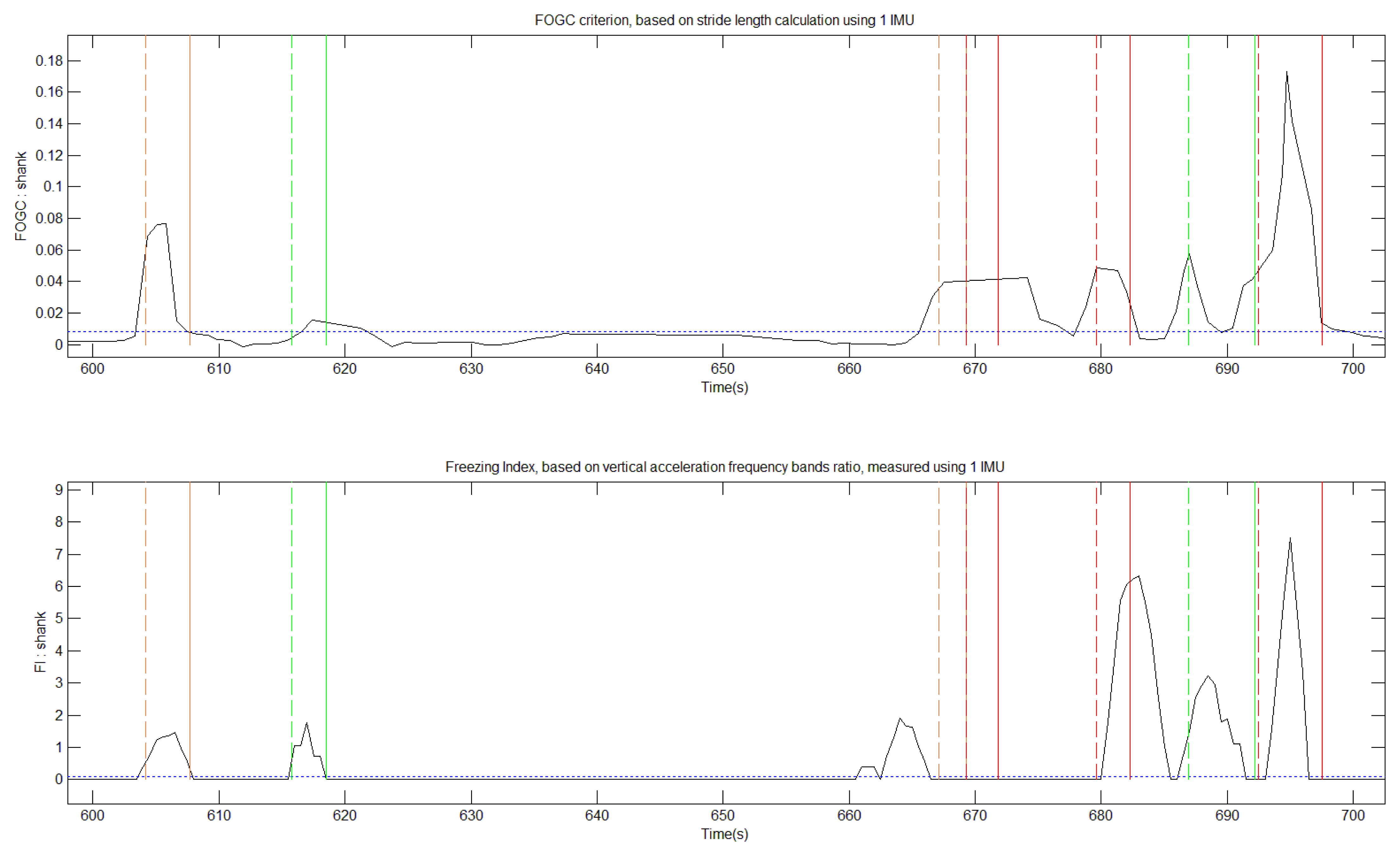Click the tallest FOGC peak near 695 s
1400x856 pixels.
(1286, 73)
